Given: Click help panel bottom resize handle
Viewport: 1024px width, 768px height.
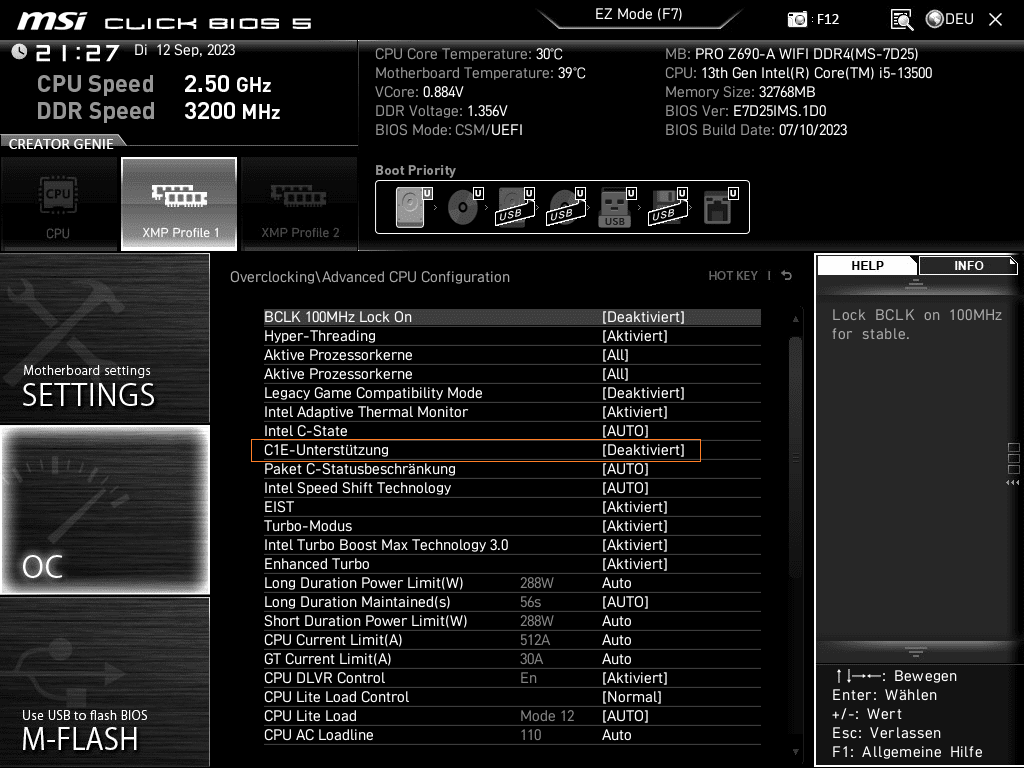Looking at the screenshot, I should pyautogui.click(x=916, y=651).
